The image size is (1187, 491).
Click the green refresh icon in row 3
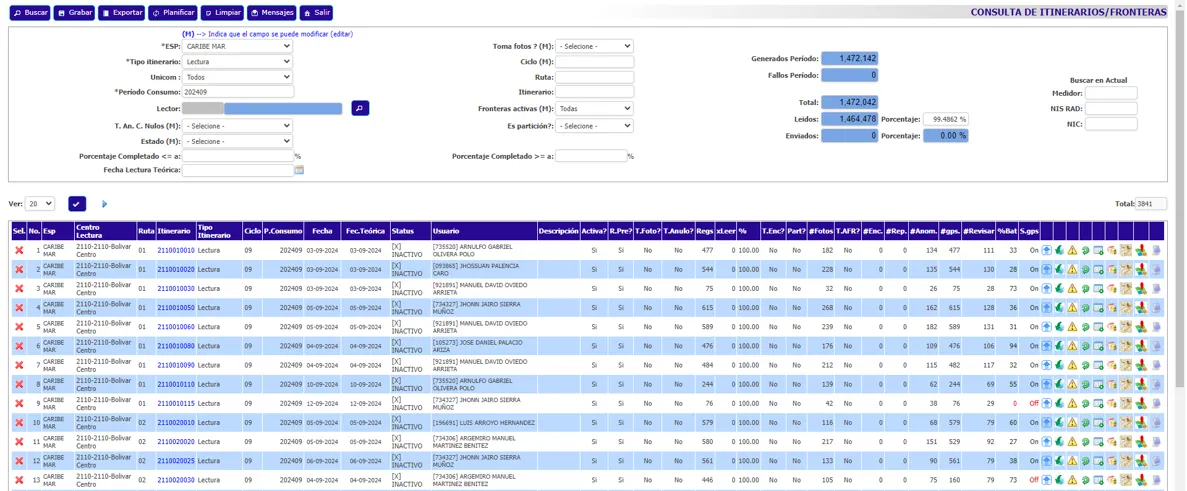click(x=1085, y=289)
